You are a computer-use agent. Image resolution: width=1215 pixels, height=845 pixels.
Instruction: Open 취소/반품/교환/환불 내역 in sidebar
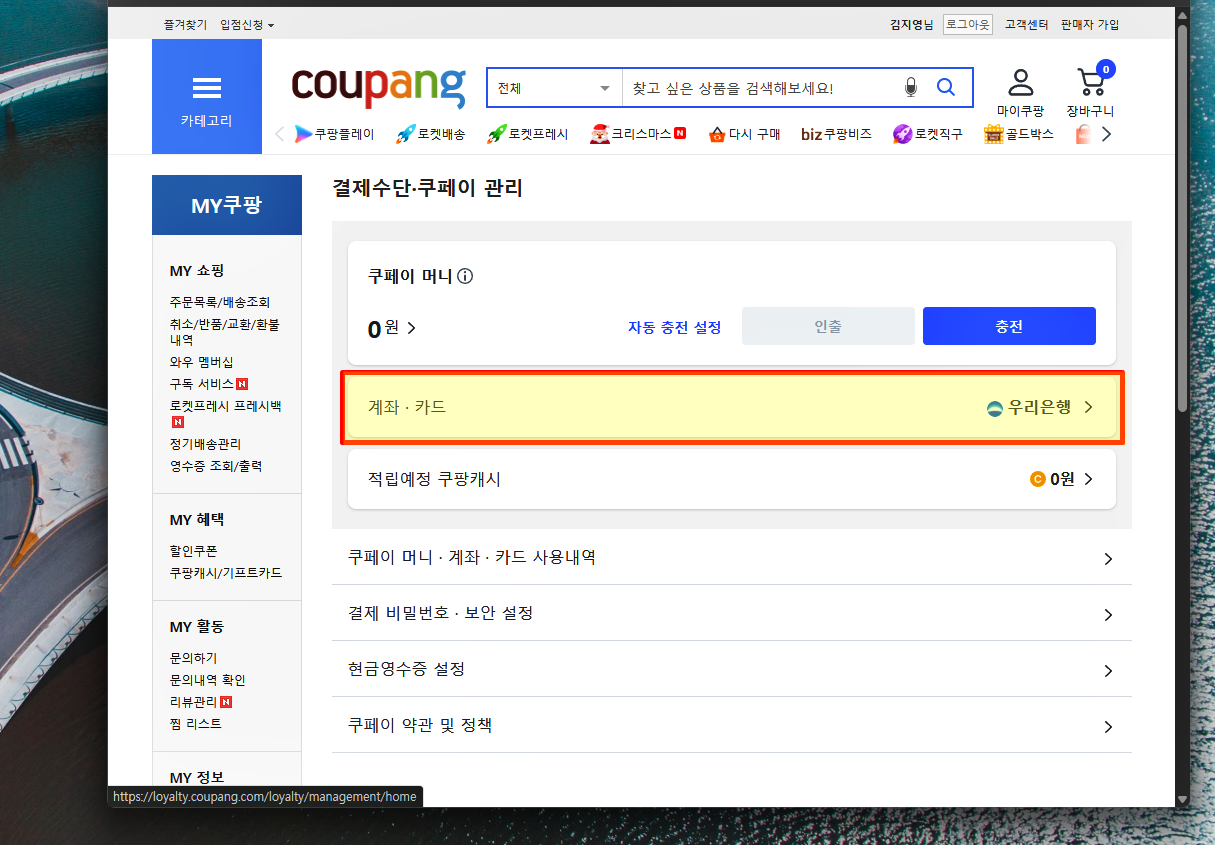coord(225,332)
